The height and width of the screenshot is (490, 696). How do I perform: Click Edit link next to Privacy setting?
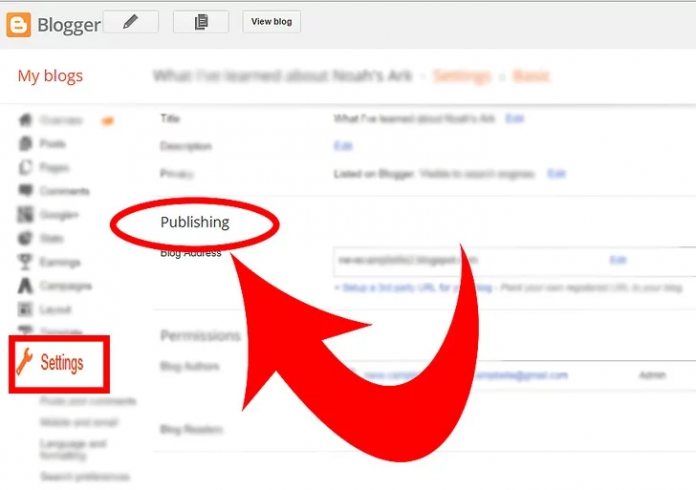(556, 174)
